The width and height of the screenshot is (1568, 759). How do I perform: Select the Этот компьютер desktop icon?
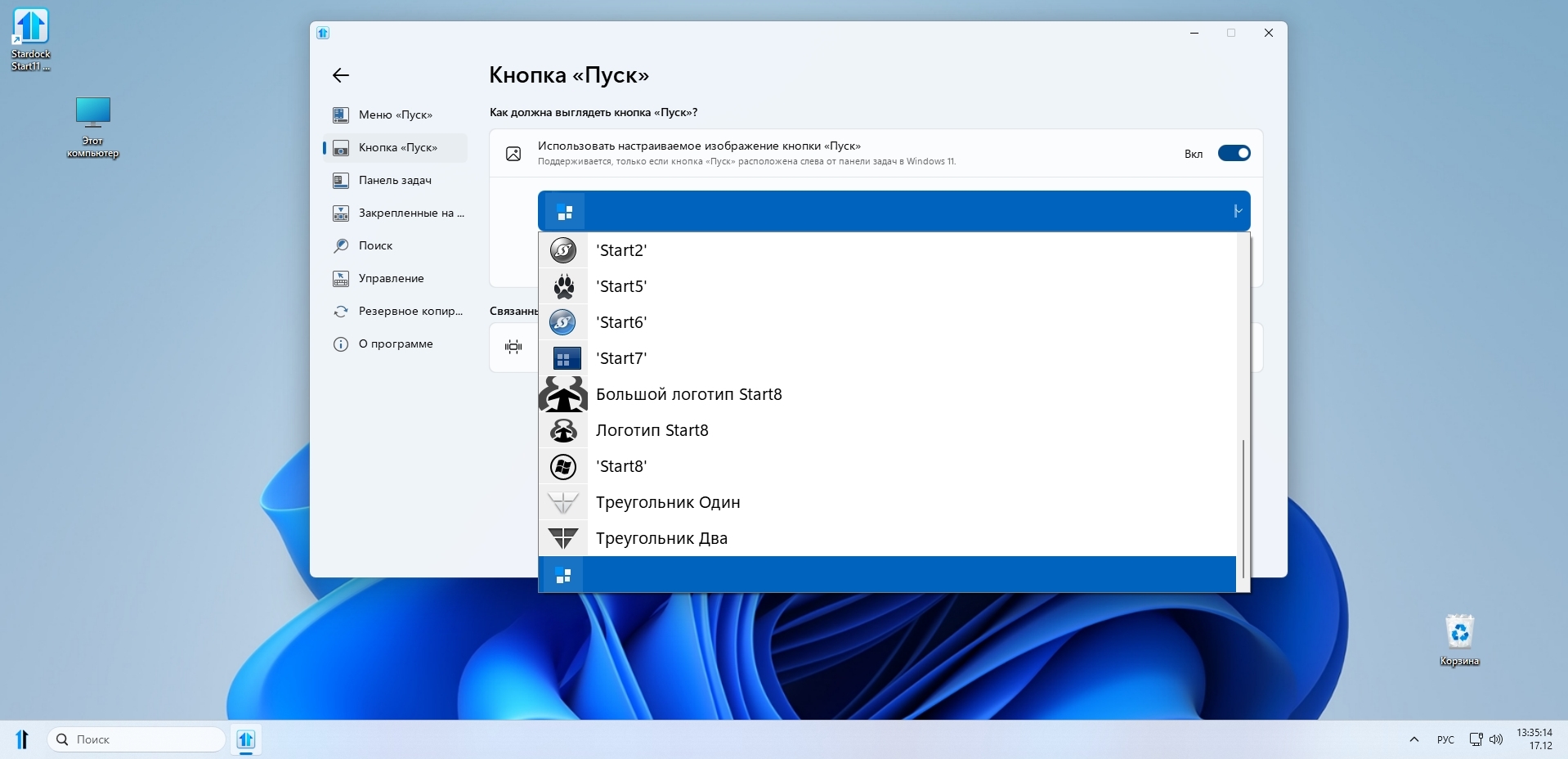pyautogui.click(x=92, y=128)
